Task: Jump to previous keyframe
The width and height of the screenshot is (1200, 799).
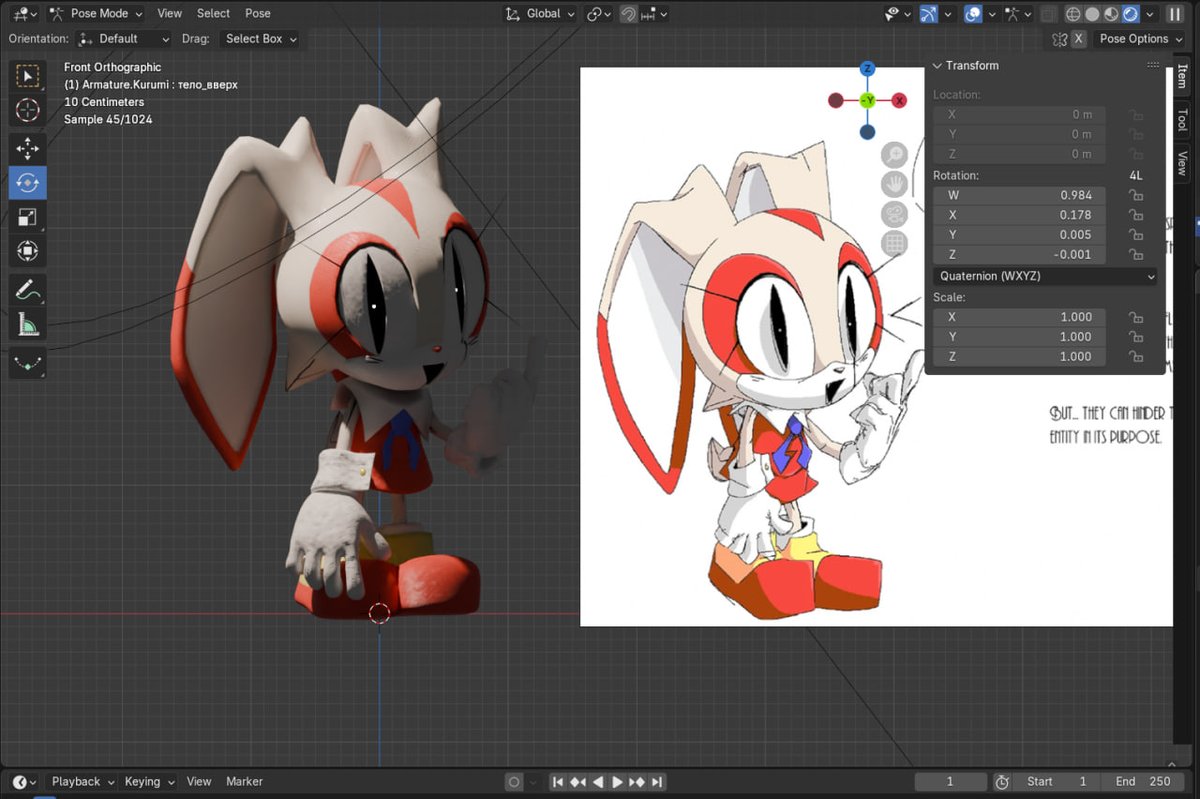Action: coord(578,782)
